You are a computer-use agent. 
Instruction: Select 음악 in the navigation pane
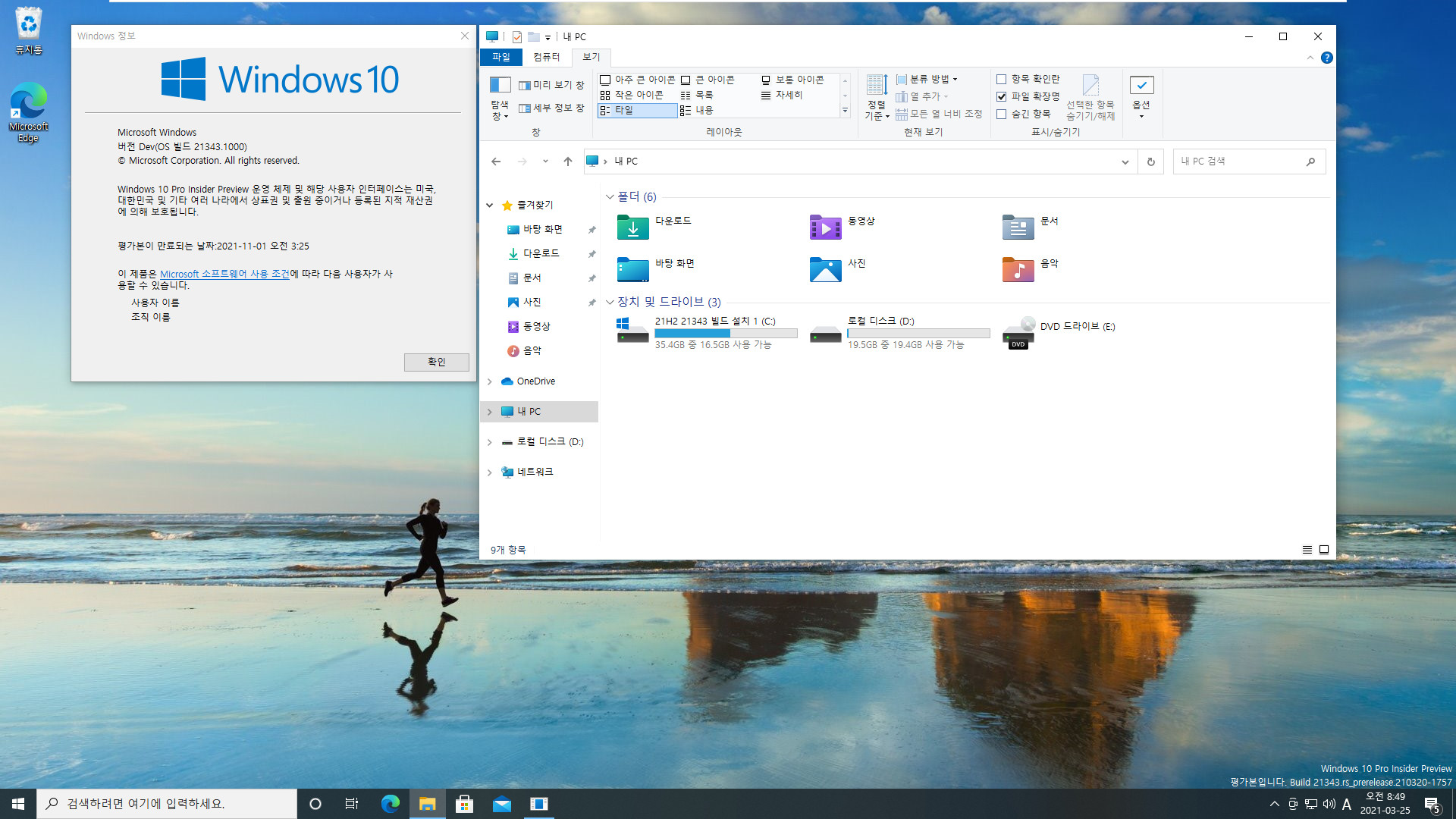532,350
